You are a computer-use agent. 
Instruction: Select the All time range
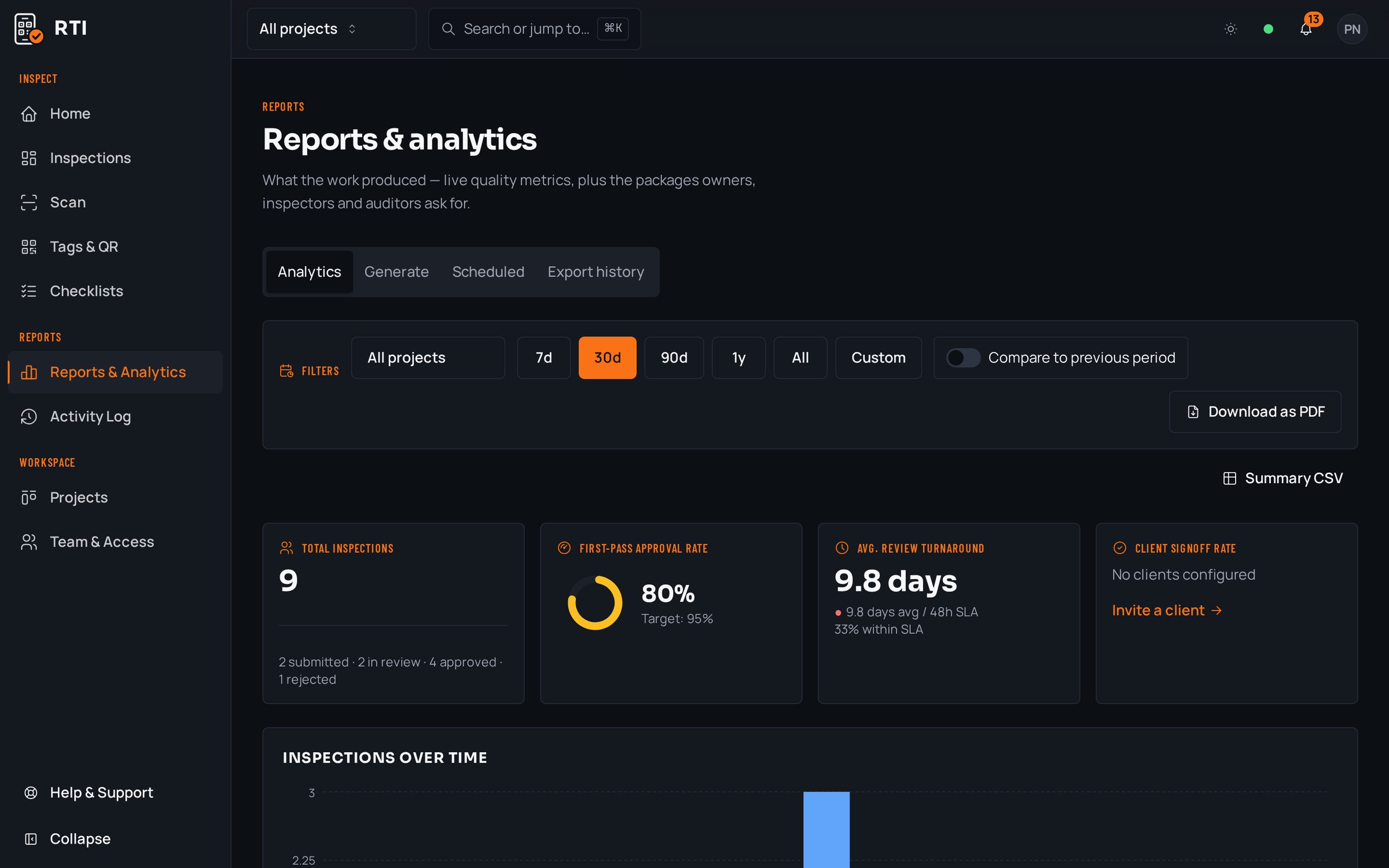click(800, 358)
